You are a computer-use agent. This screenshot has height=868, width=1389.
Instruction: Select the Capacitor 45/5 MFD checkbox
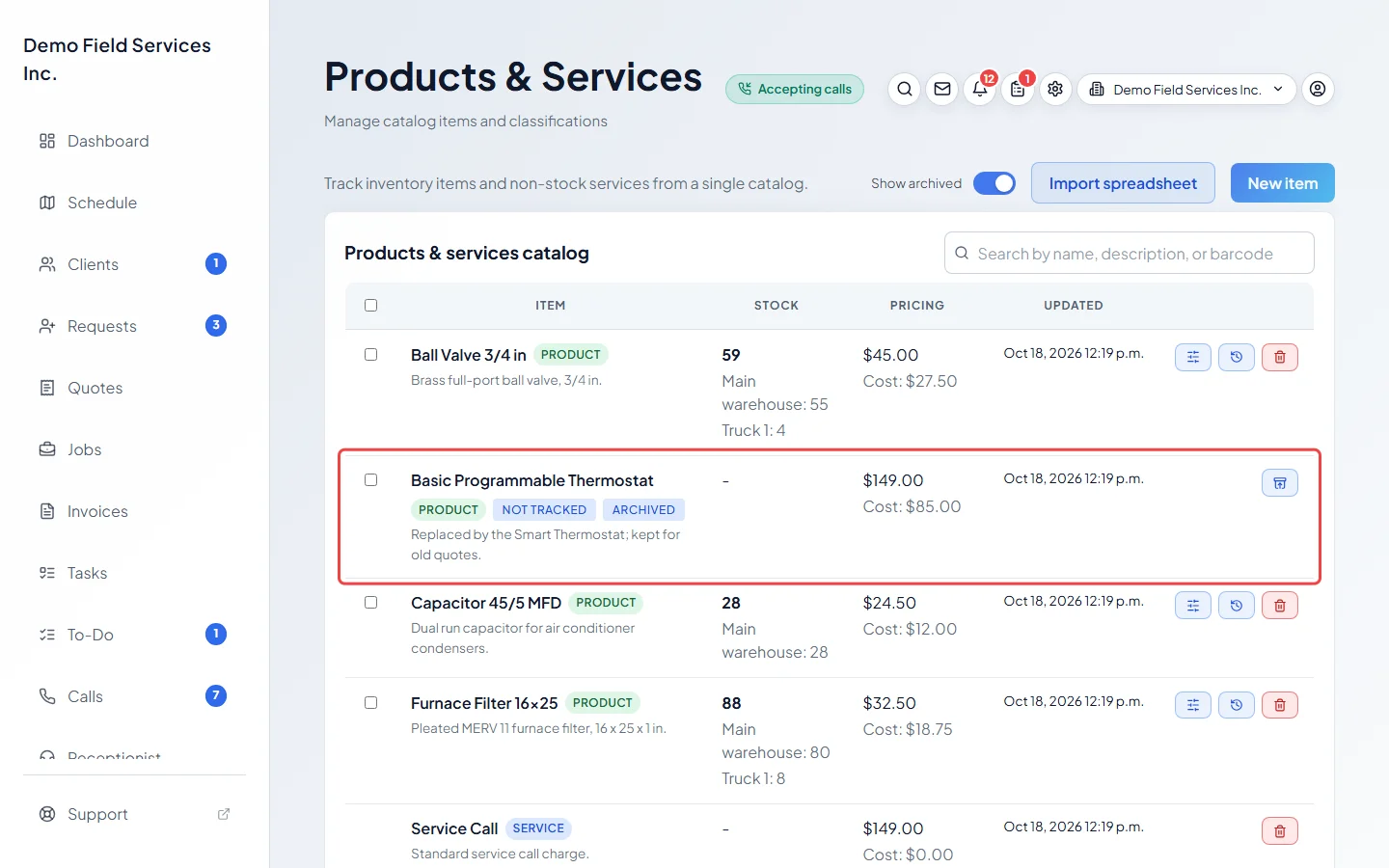(x=370, y=602)
